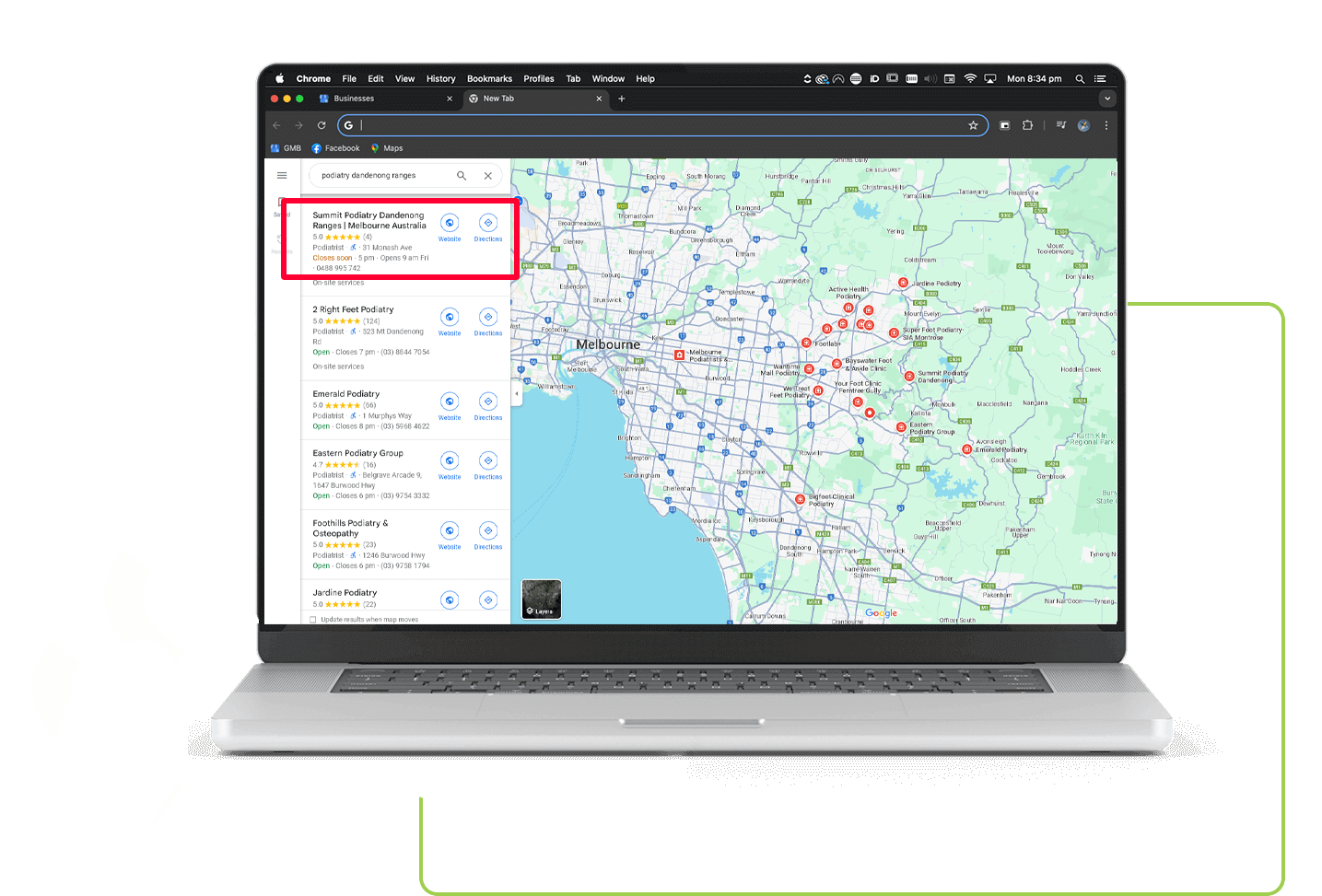Click the Mon 8:34 pm clock
Screen dimensions: 1322x896
click(1034, 78)
